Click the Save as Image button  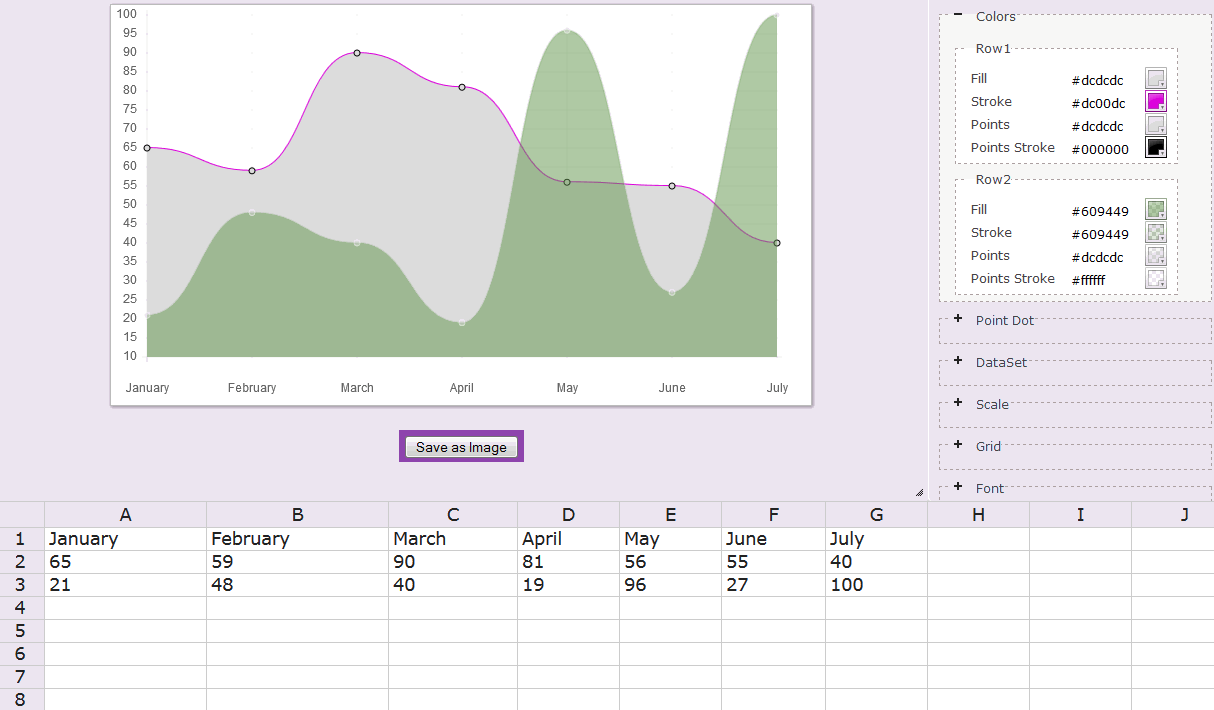[461, 447]
